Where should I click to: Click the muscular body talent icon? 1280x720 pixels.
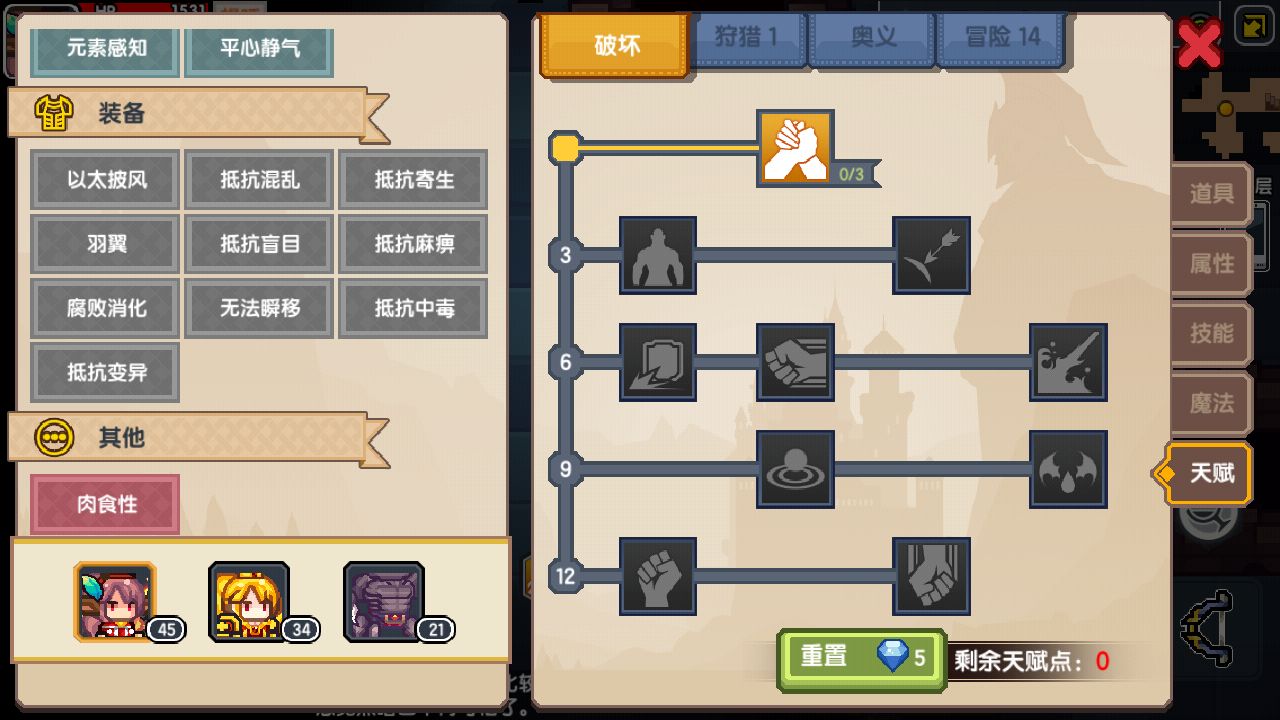pyautogui.click(x=658, y=255)
